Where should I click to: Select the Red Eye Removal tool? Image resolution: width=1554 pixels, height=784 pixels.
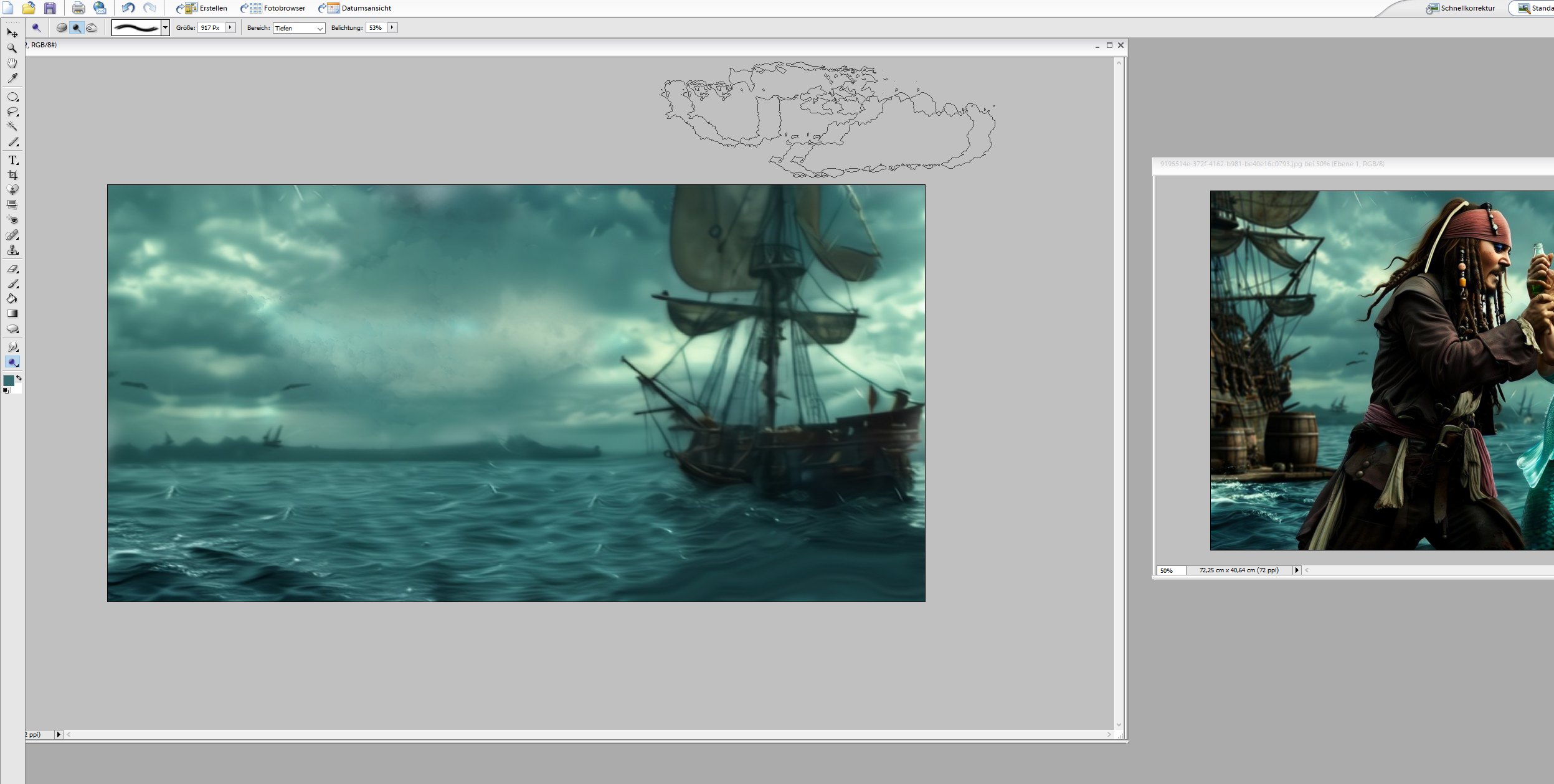12,219
